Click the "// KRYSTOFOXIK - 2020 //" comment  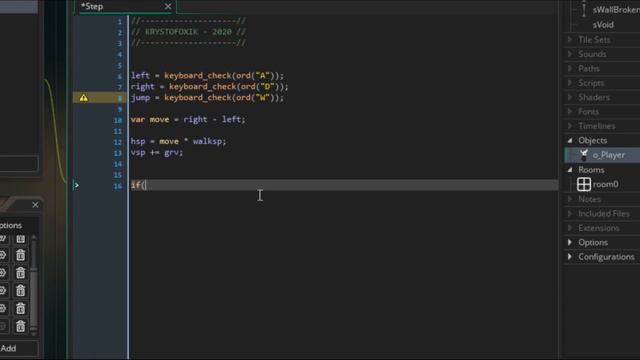click(188, 32)
